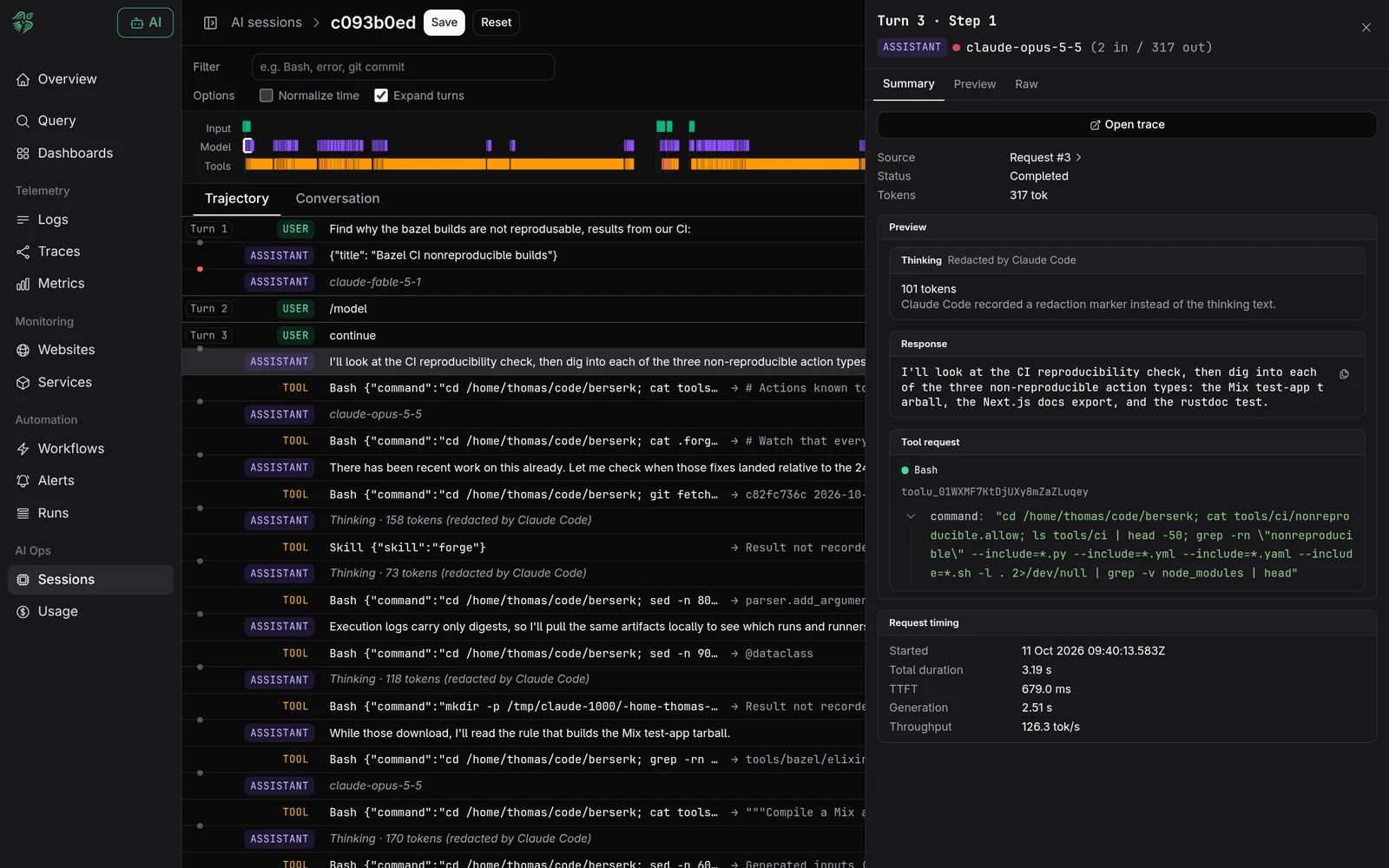Screen dimensions: 1389x868
Task: Click the first green Input timeline marker
Action: tap(247, 127)
